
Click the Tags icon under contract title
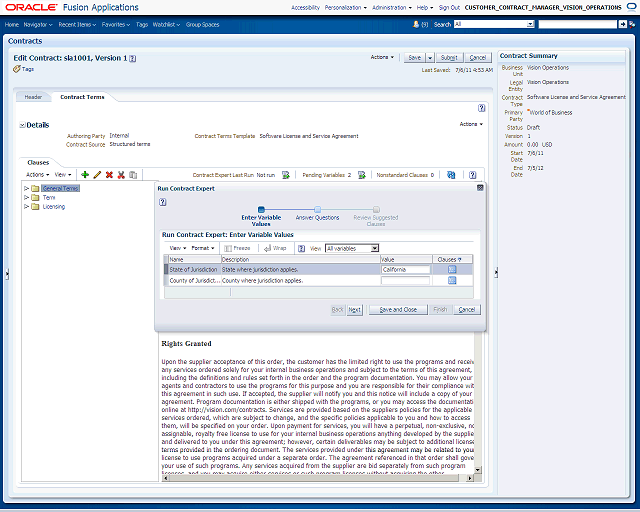point(17,69)
